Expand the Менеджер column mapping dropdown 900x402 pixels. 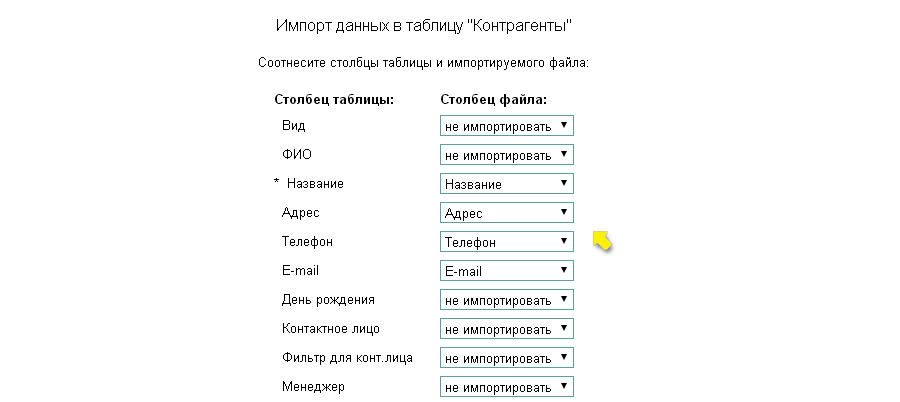click(506, 387)
